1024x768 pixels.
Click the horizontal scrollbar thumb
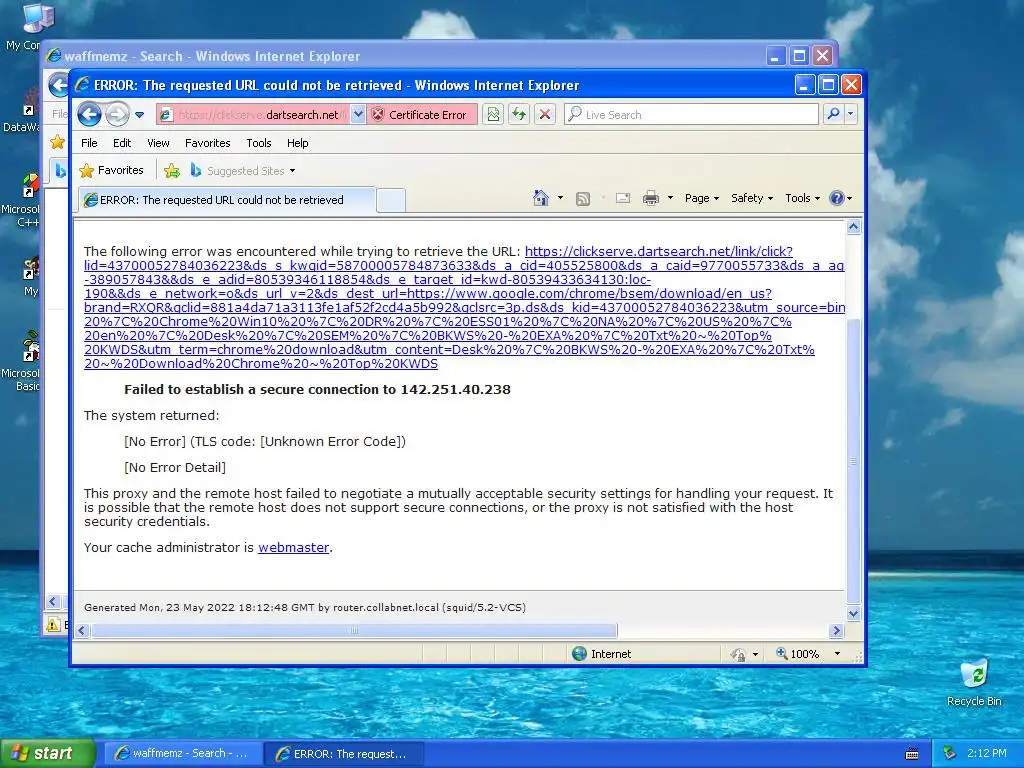click(354, 630)
